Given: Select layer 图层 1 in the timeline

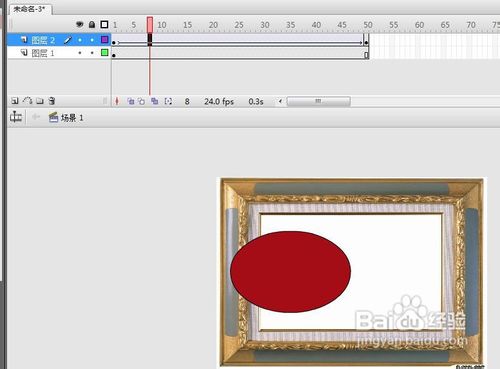Looking at the screenshot, I should point(43,53).
